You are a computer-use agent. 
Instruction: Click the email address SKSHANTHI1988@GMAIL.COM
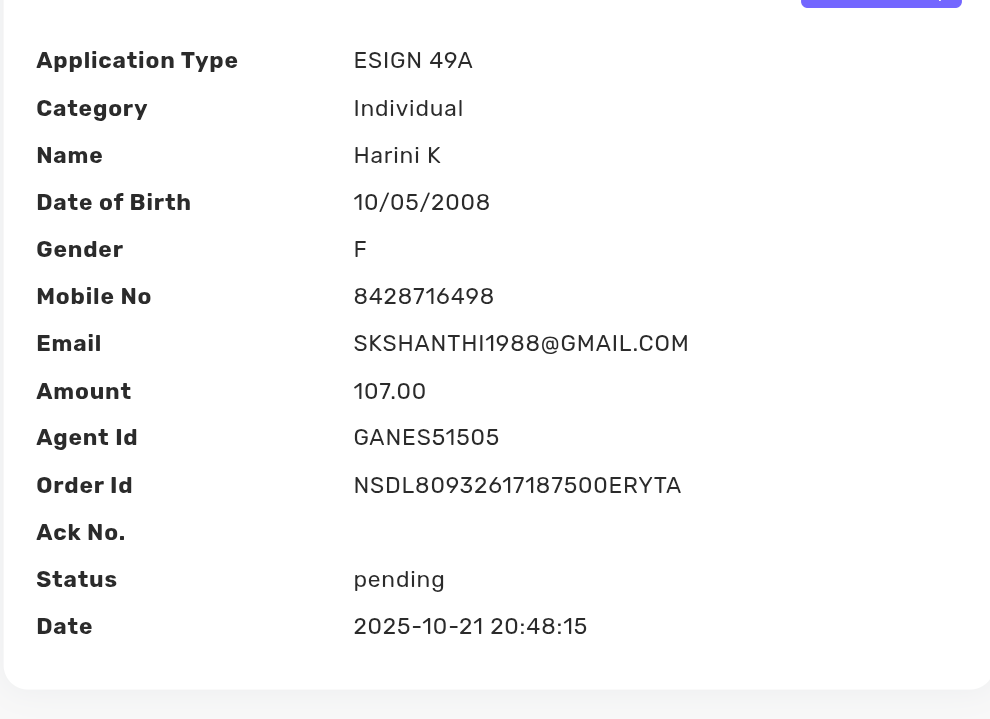pyautogui.click(x=520, y=344)
